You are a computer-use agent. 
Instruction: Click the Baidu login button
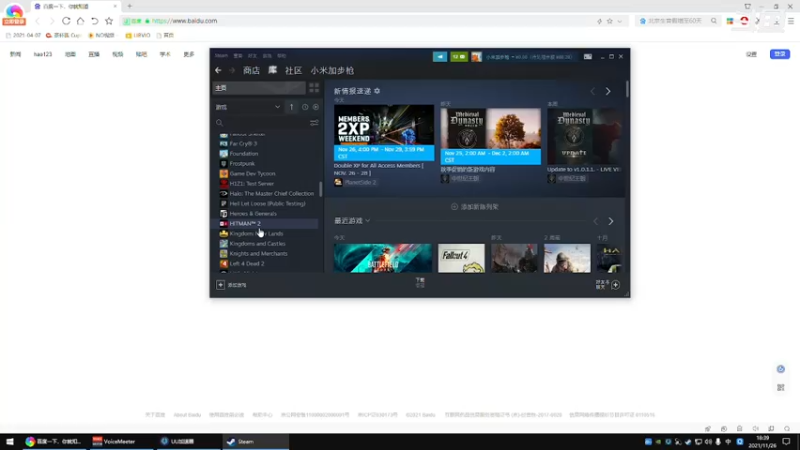tap(780, 54)
